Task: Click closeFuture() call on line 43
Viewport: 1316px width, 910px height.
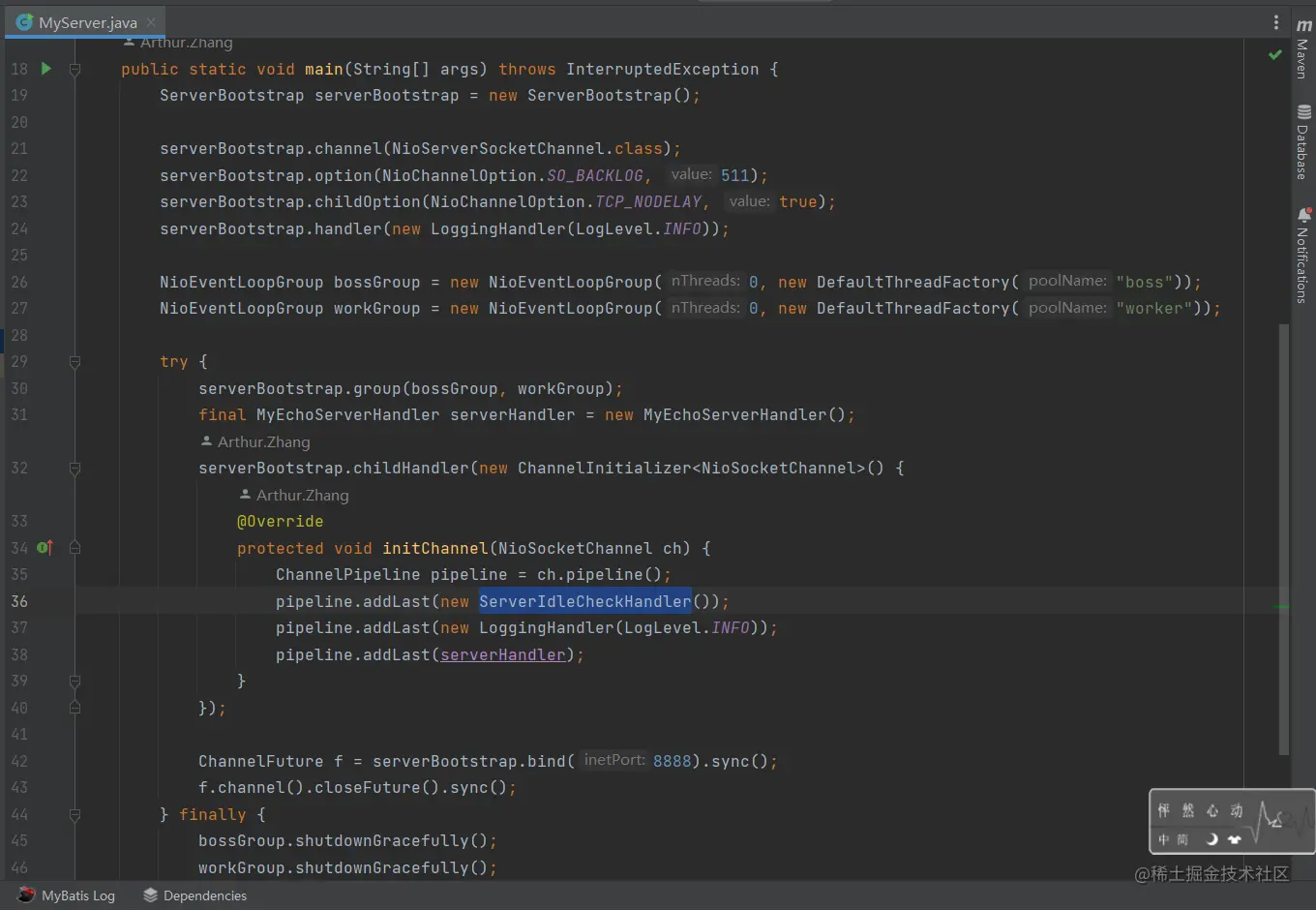Action: [368, 787]
